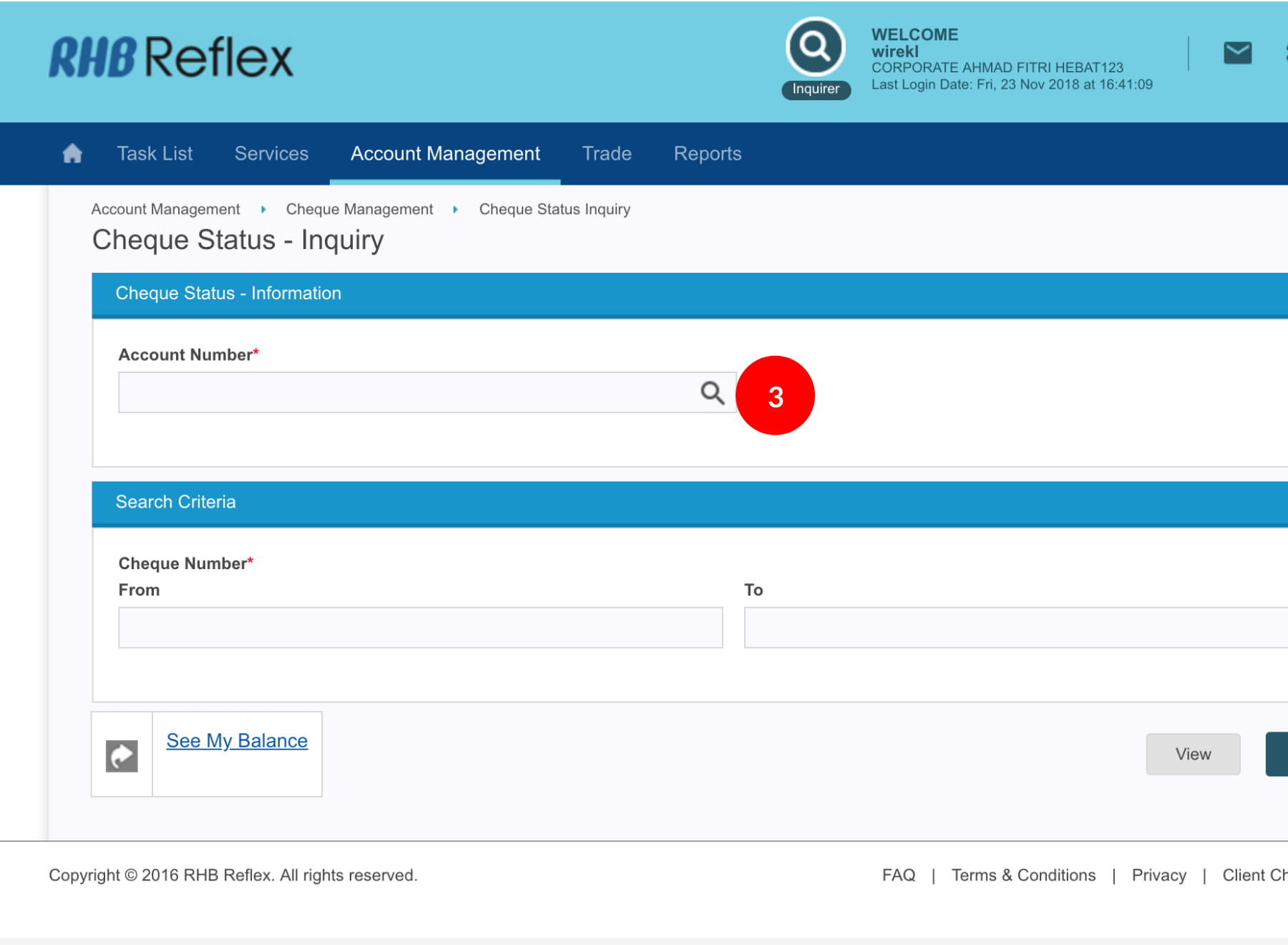Open the Trade menu
Viewport: 1288px width, 945px height.
(x=606, y=153)
